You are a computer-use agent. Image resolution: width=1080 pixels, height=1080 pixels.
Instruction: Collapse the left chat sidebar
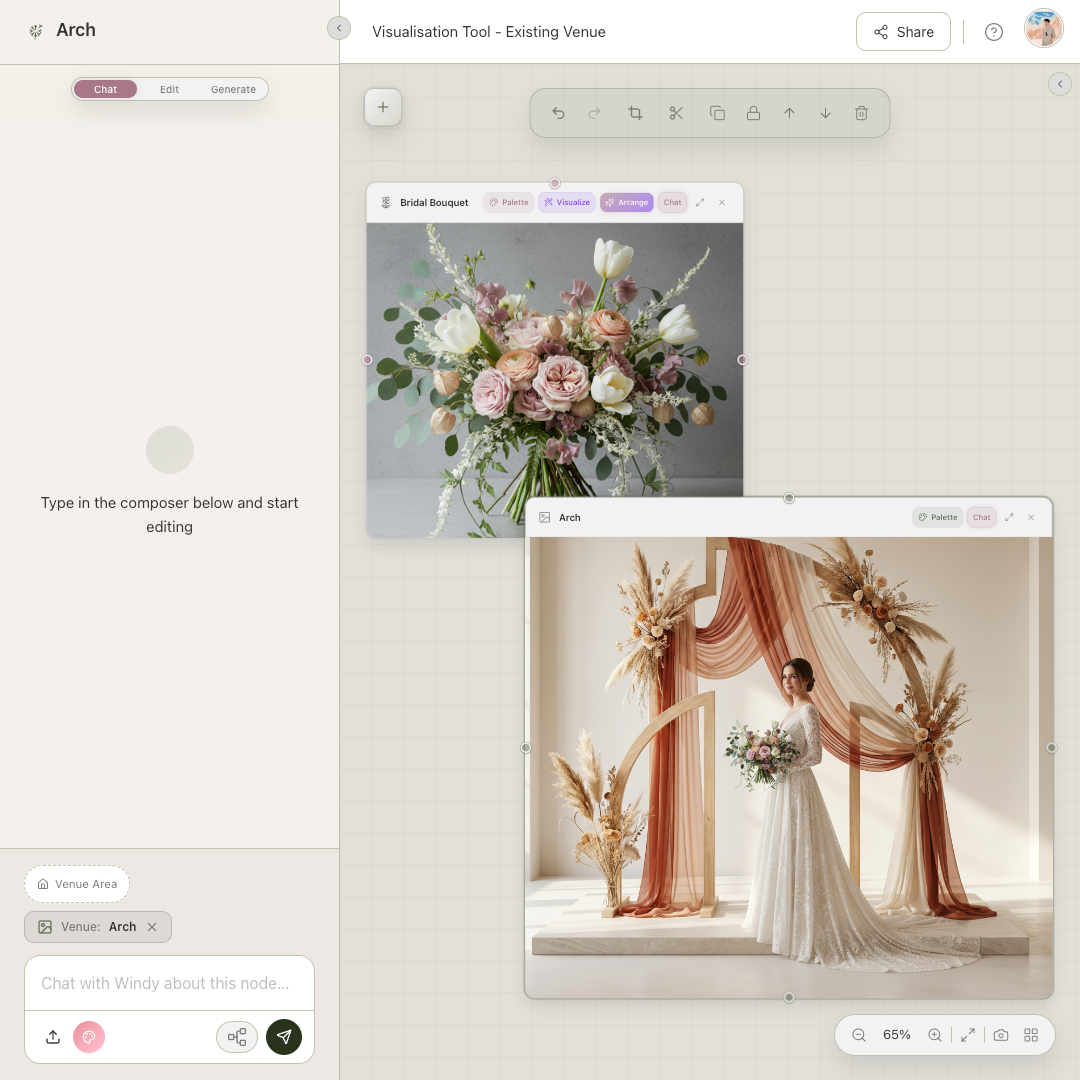click(x=339, y=28)
